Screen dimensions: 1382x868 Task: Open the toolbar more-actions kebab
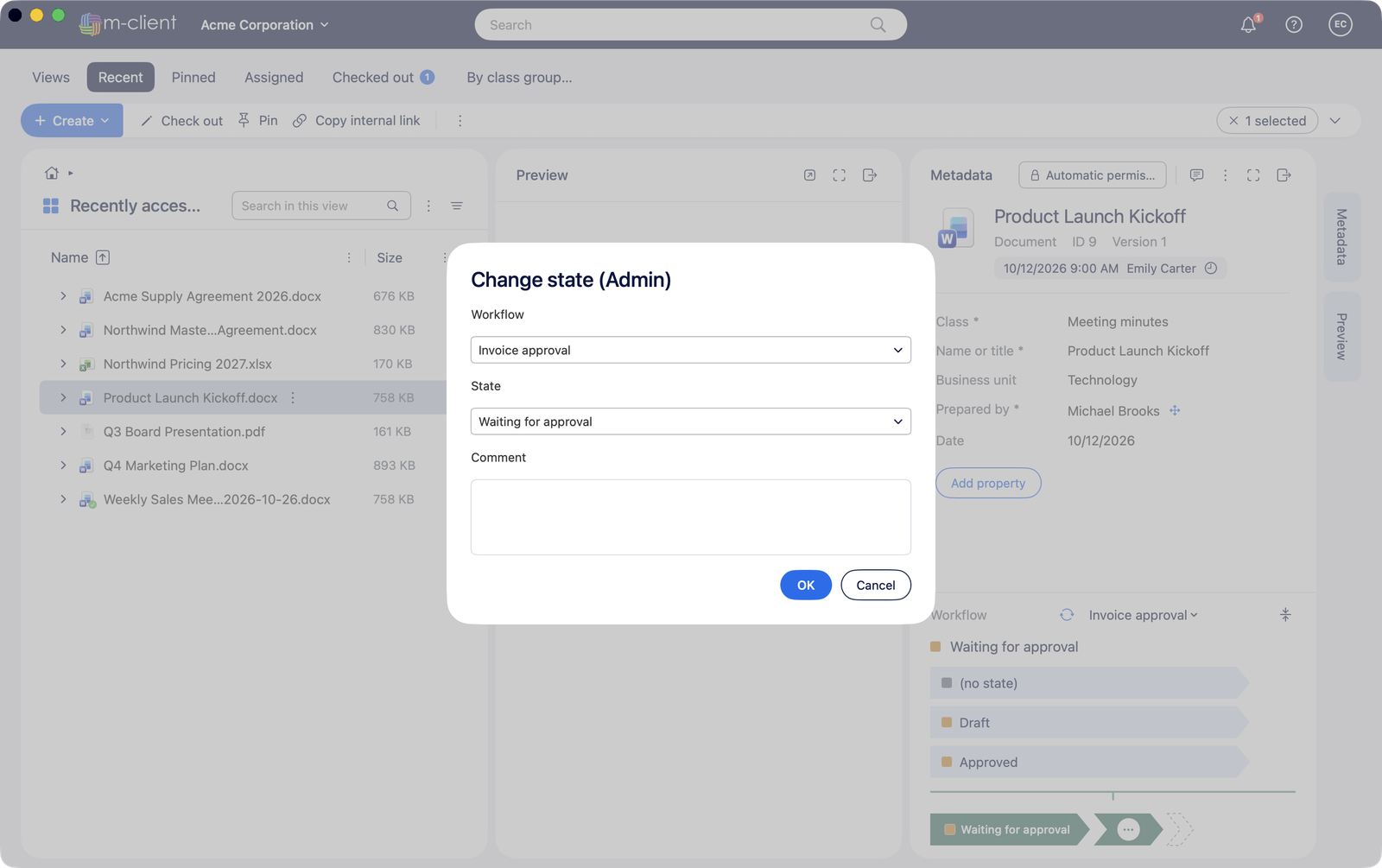click(x=460, y=121)
